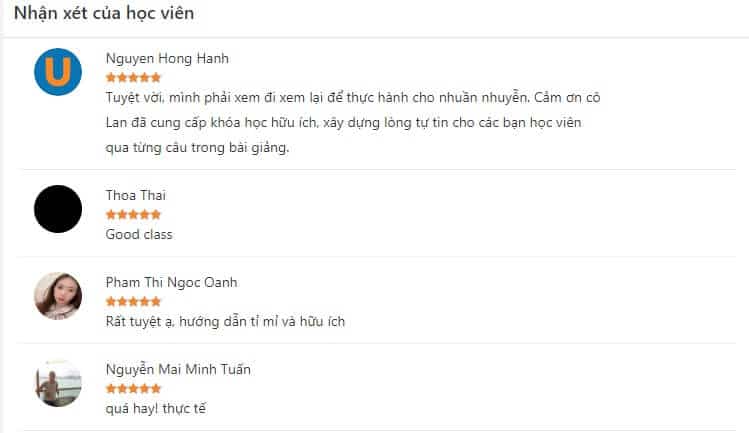This screenshot has width=749, height=433.
Task: Click the Thoa Thai reviewer name
Action: pos(136,195)
